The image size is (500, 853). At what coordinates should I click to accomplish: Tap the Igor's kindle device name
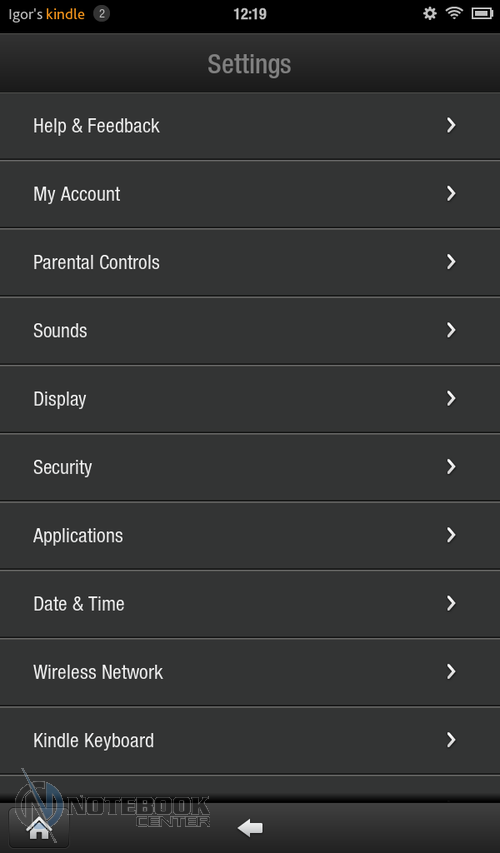tap(47, 14)
